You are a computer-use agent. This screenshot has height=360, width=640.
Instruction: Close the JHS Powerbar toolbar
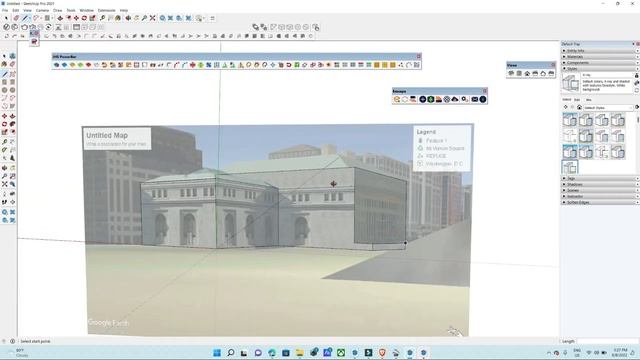click(x=418, y=56)
